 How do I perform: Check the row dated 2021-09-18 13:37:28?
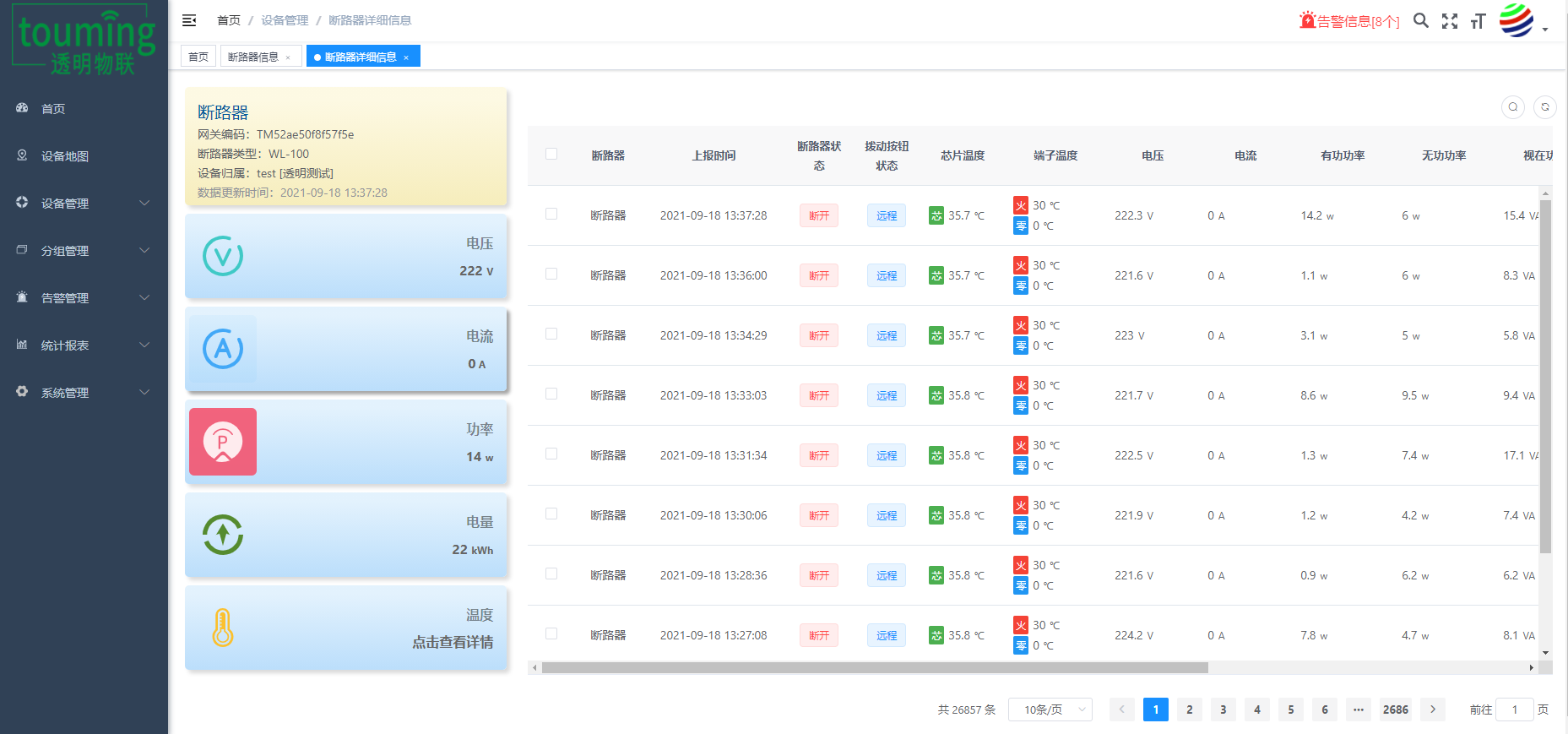pos(551,214)
